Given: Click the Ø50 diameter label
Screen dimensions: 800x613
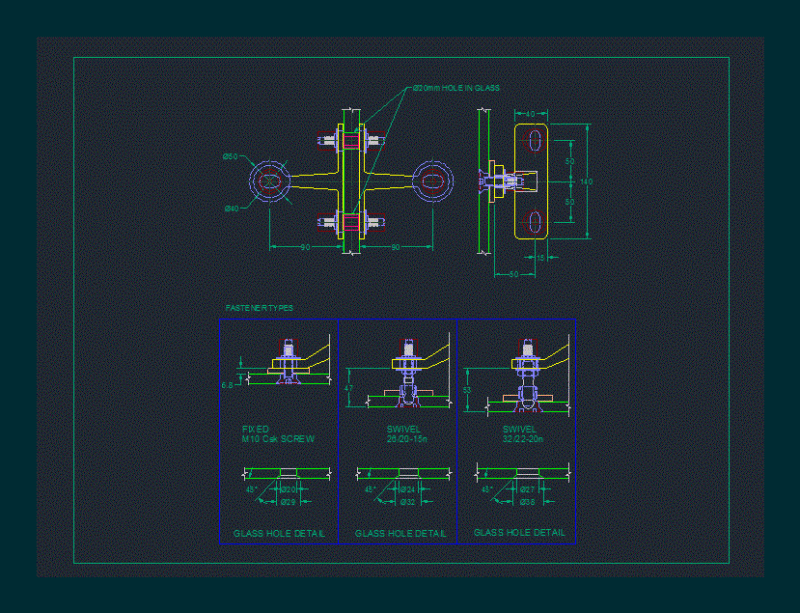Looking at the screenshot, I should [230, 157].
